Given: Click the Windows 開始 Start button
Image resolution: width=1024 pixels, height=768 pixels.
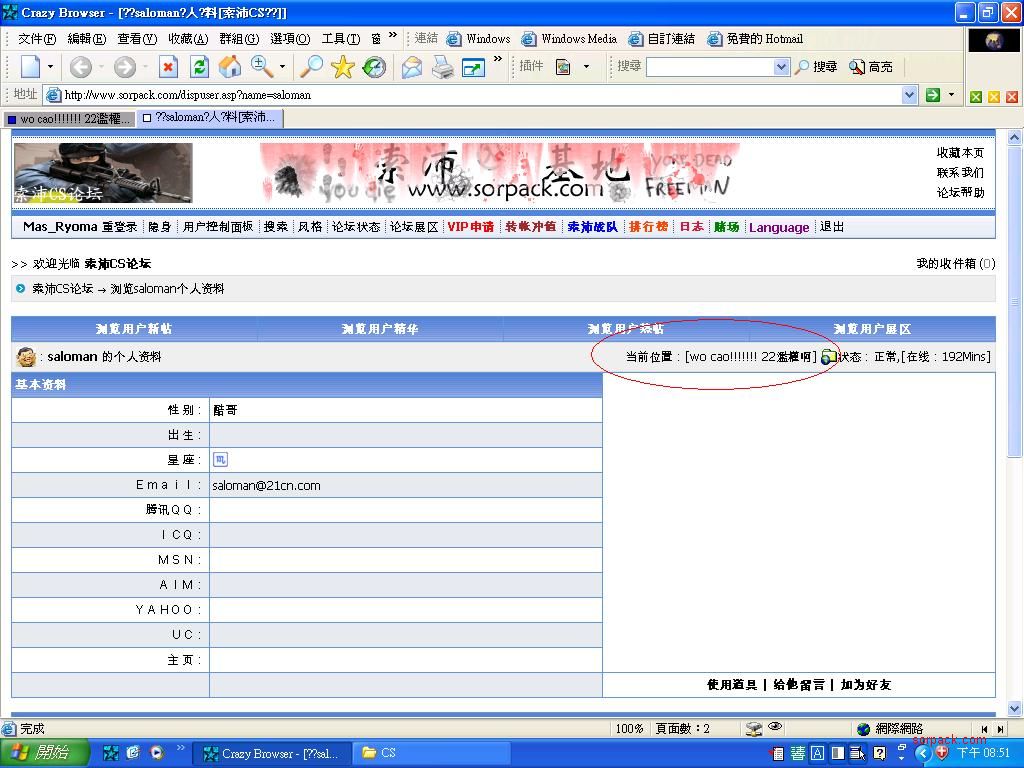Looking at the screenshot, I should (45, 753).
